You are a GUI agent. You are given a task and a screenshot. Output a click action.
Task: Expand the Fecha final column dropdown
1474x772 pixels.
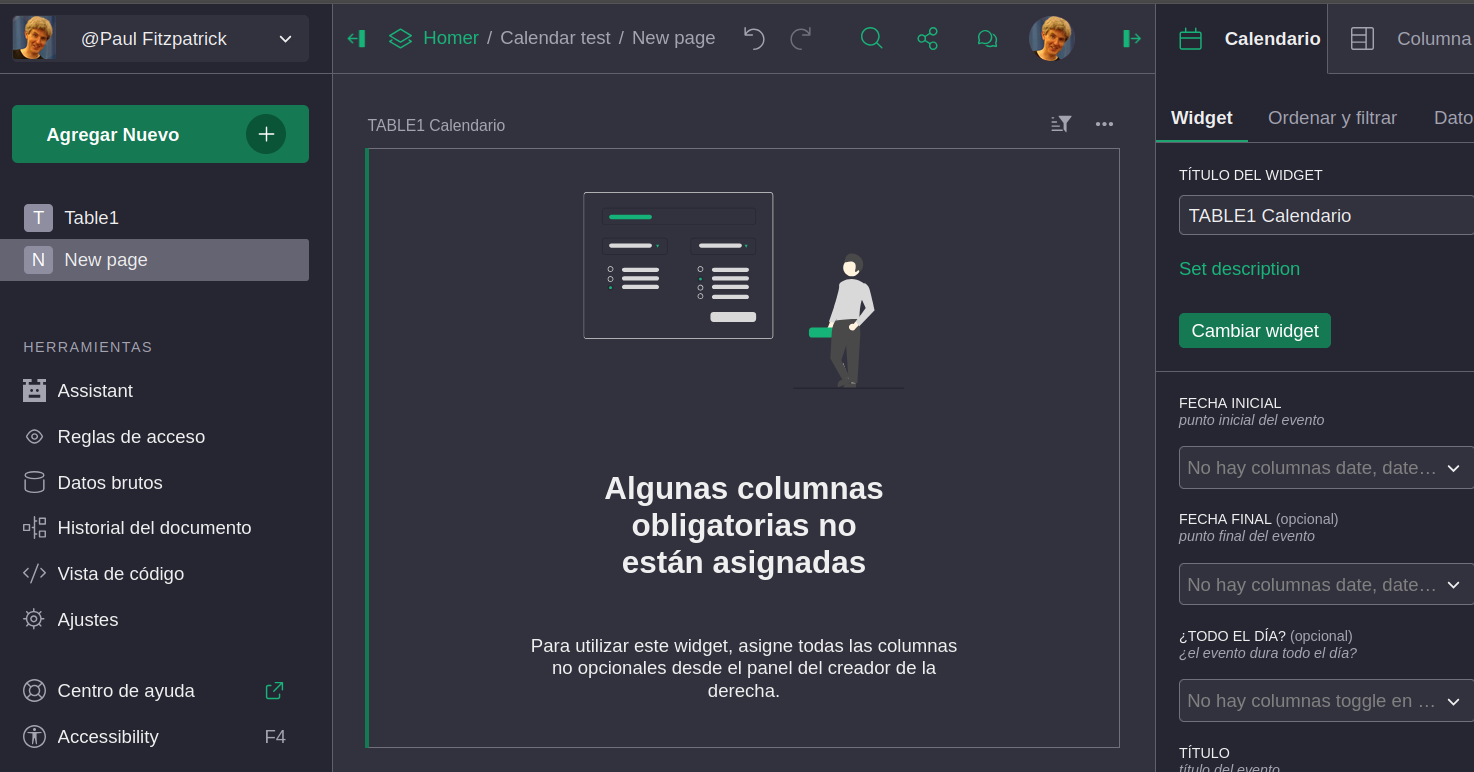tap(1326, 585)
